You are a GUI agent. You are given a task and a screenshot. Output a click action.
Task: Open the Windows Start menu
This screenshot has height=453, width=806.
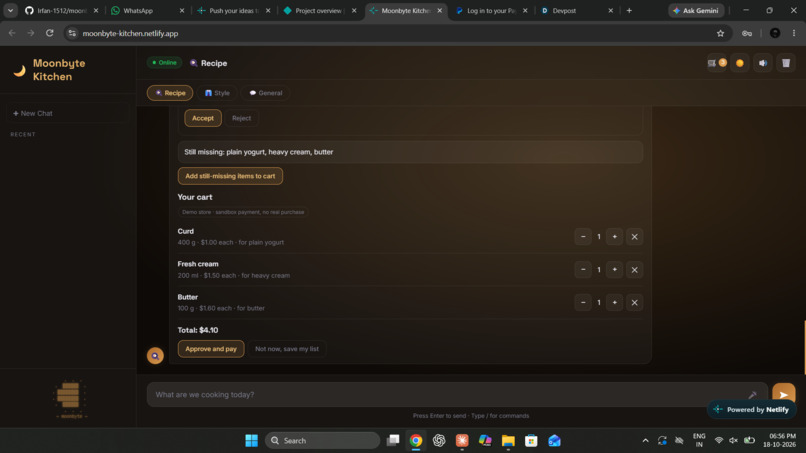coord(251,441)
